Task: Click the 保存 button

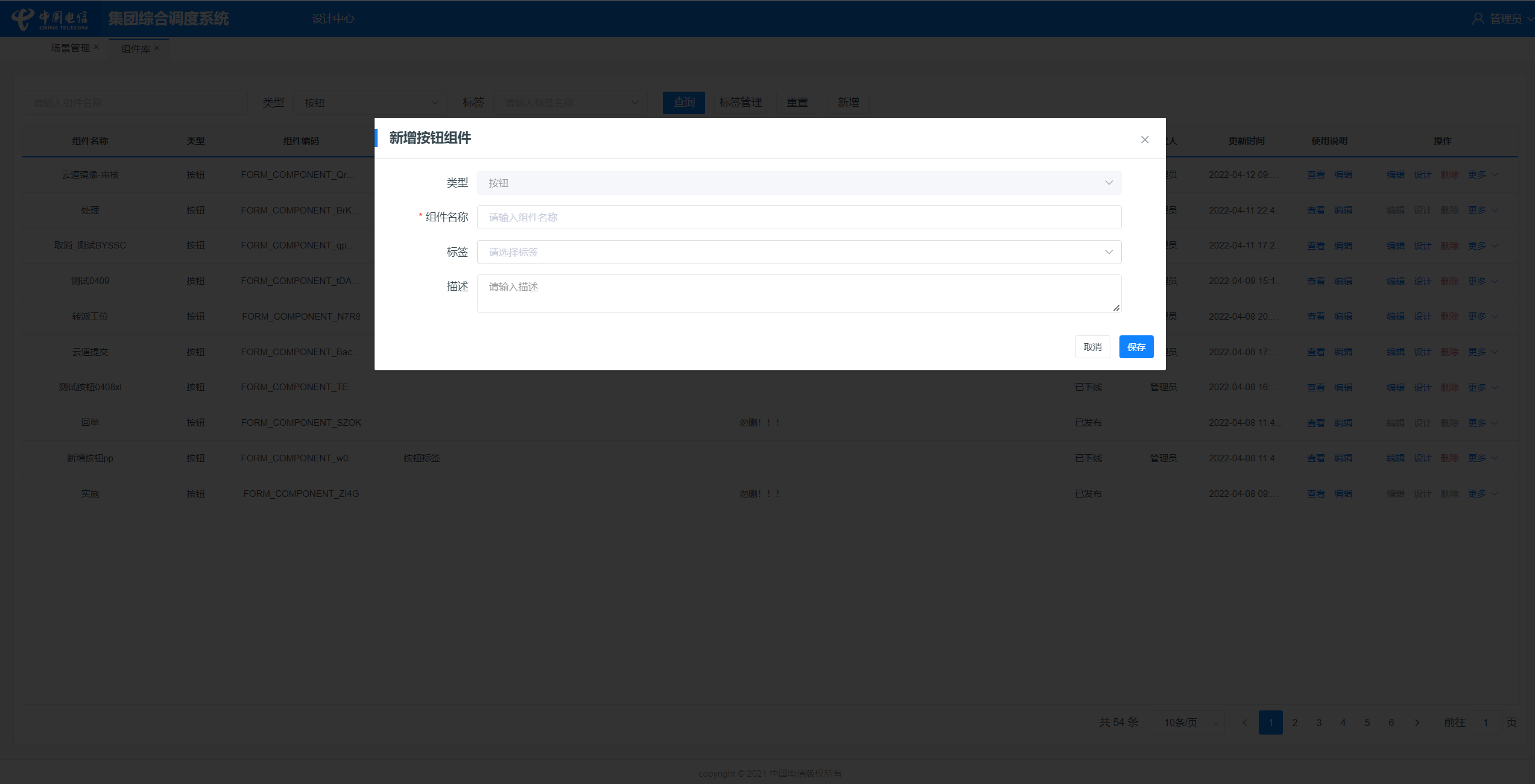Action: click(1136, 347)
